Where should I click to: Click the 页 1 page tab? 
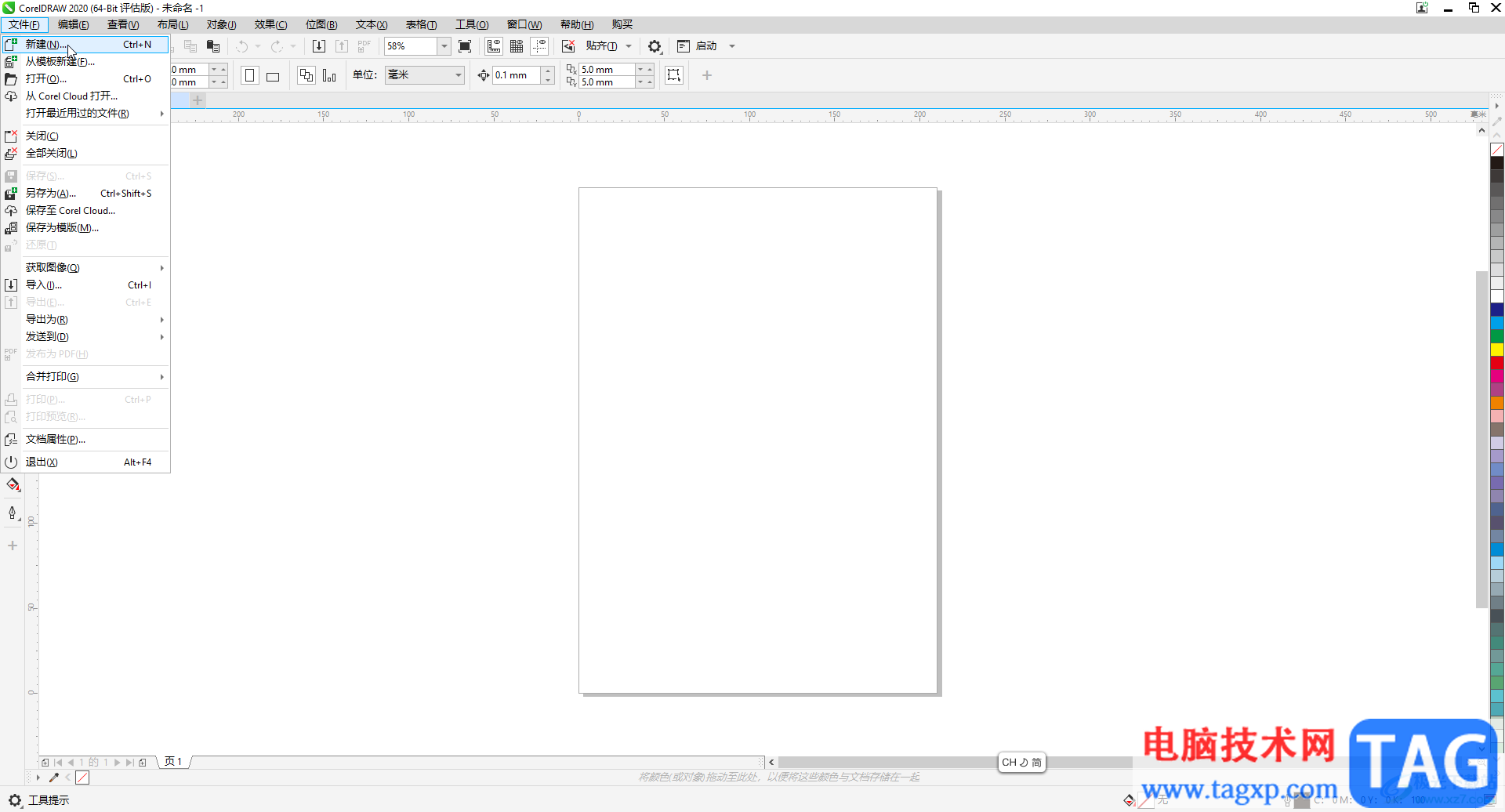[173, 762]
